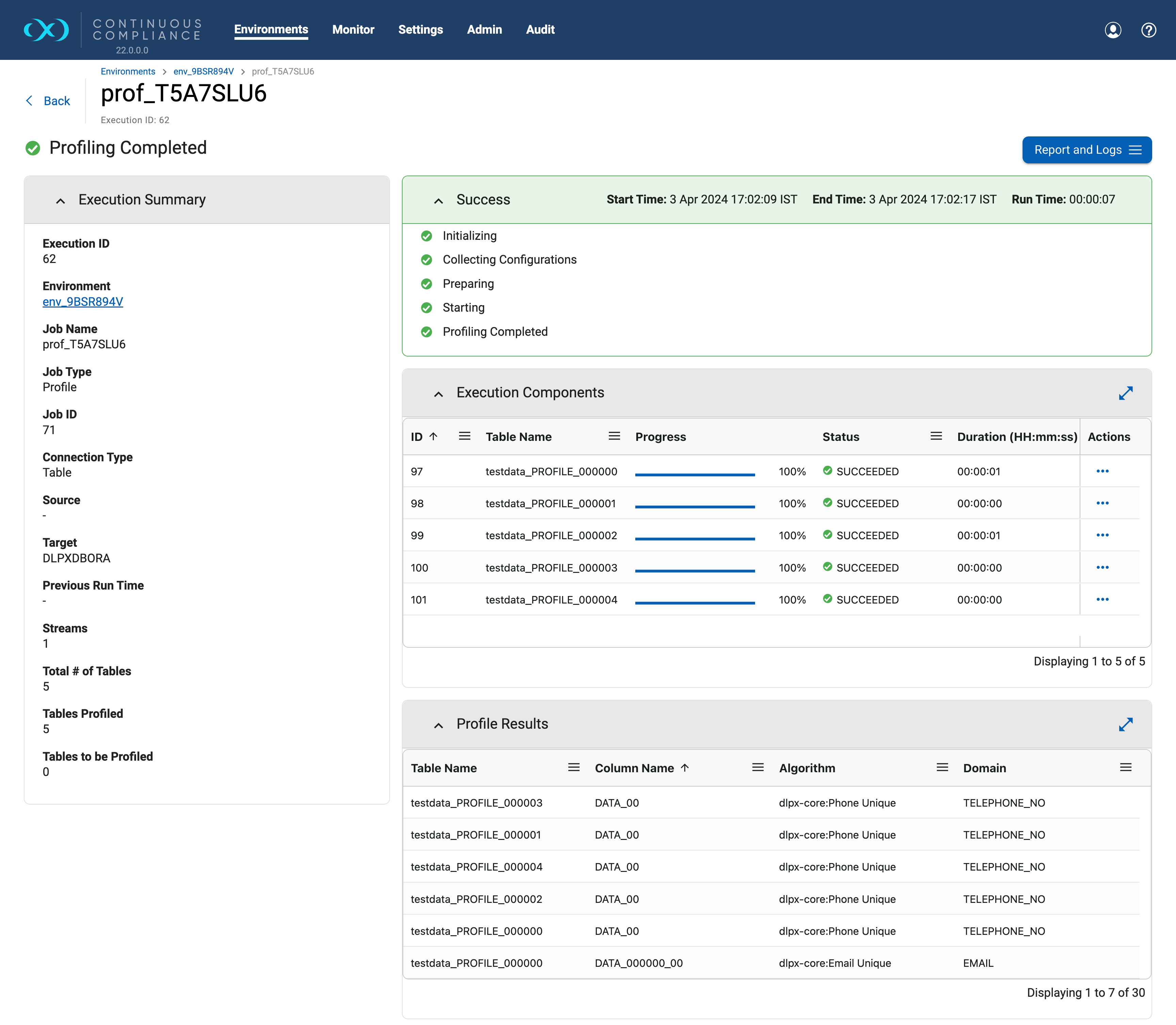Open Report and Logs menu
1176x1025 pixels.
1086,150
